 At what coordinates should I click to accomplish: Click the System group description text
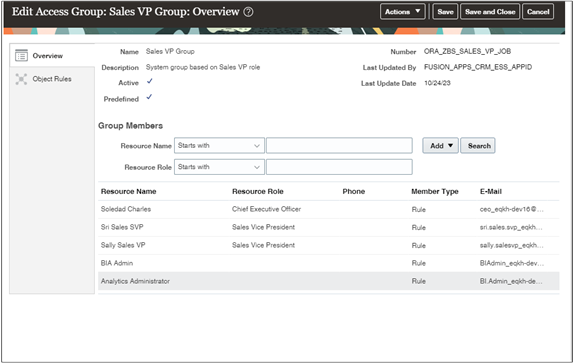203,67
